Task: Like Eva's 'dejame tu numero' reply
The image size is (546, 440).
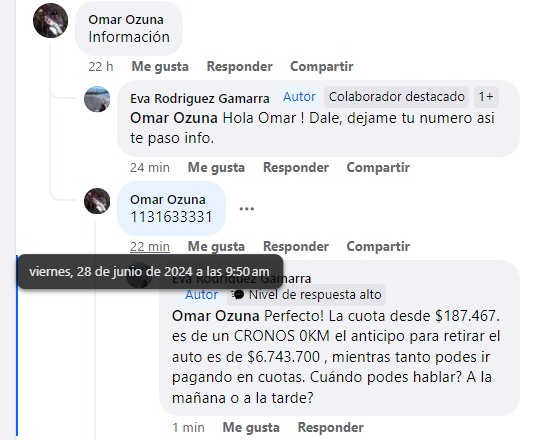Action: coord(216,167)
